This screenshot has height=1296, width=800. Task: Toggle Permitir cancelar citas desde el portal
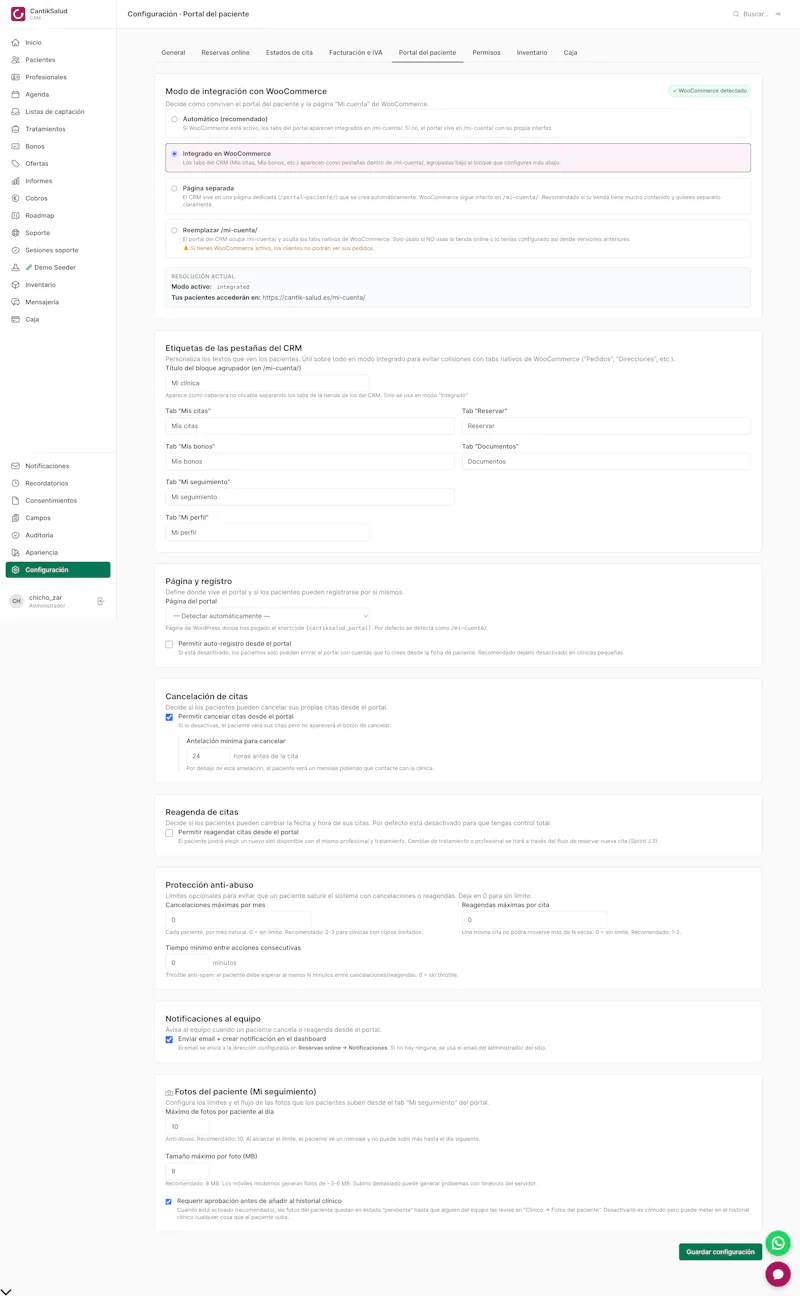[169, 717]
